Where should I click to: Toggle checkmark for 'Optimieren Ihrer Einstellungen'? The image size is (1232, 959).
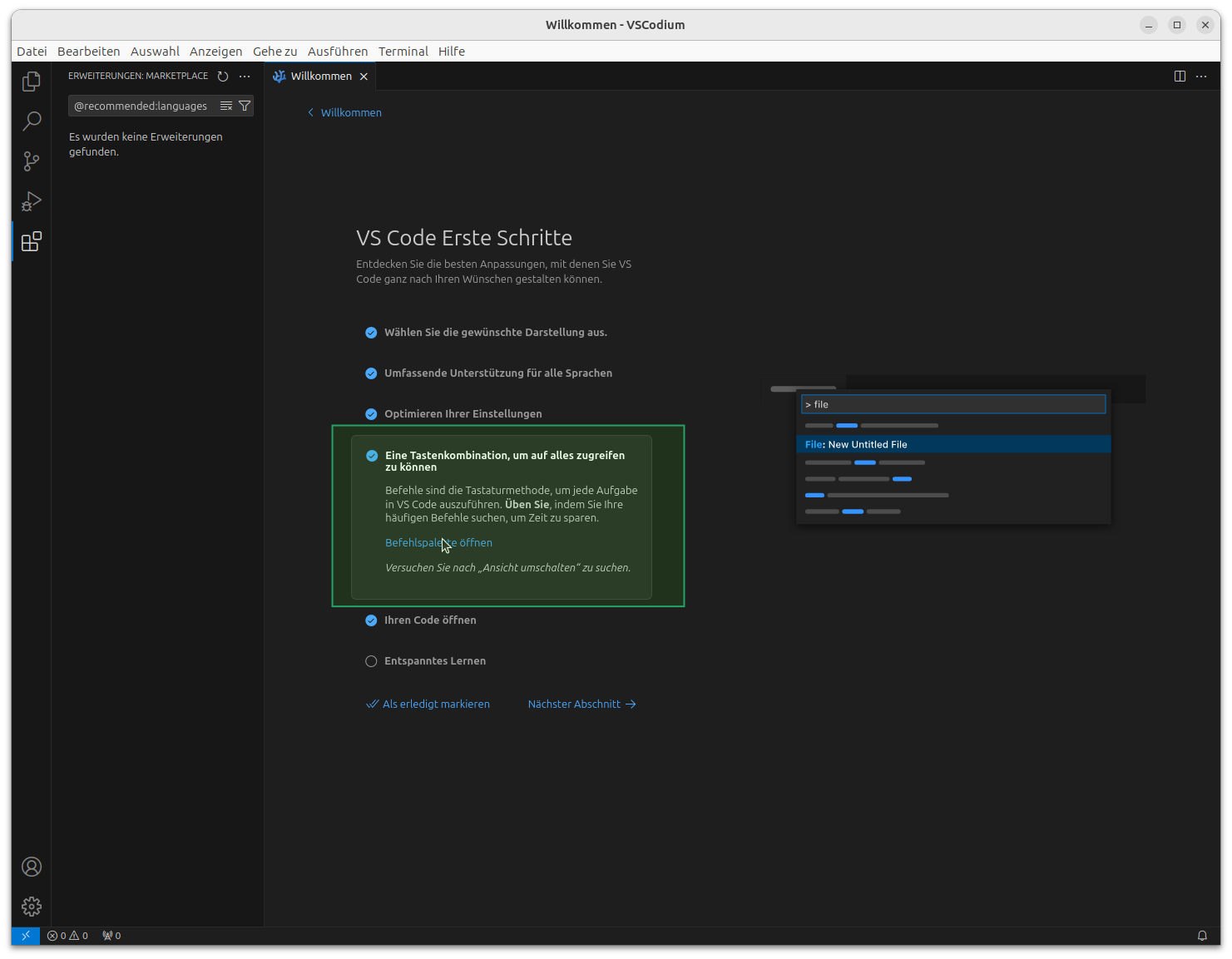371,414
